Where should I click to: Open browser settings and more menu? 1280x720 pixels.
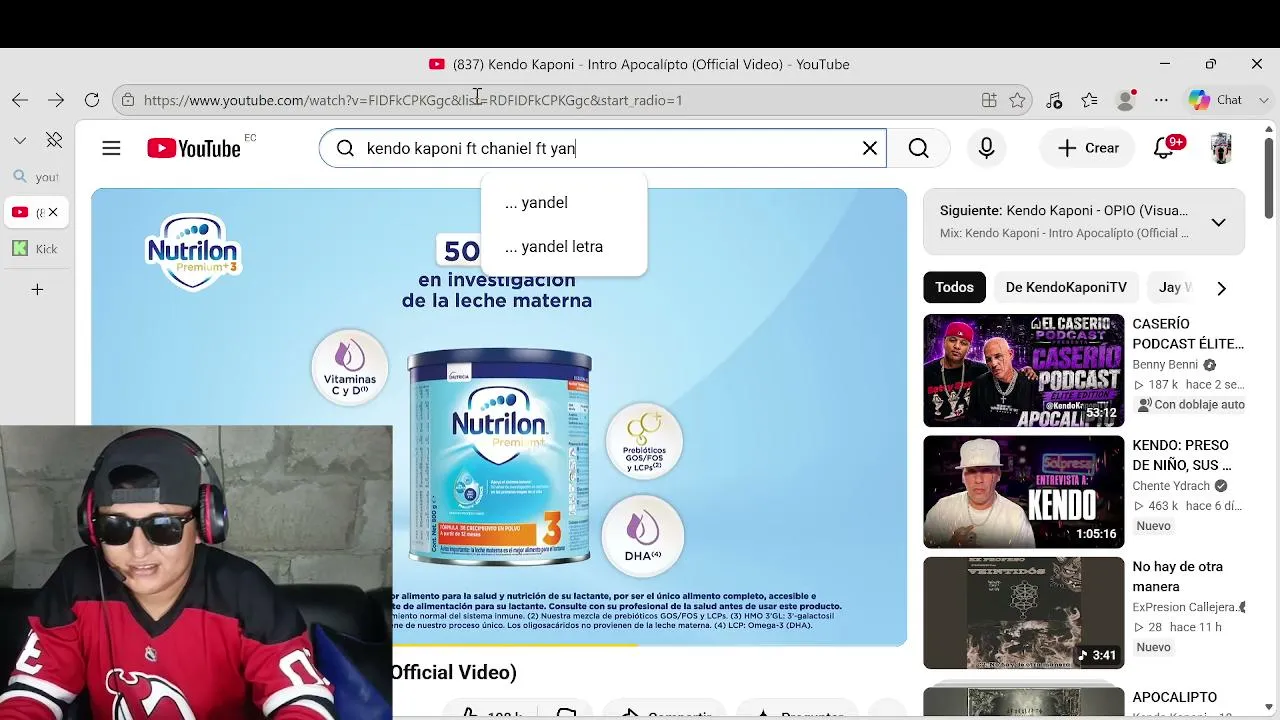(x=1161, y=100)
